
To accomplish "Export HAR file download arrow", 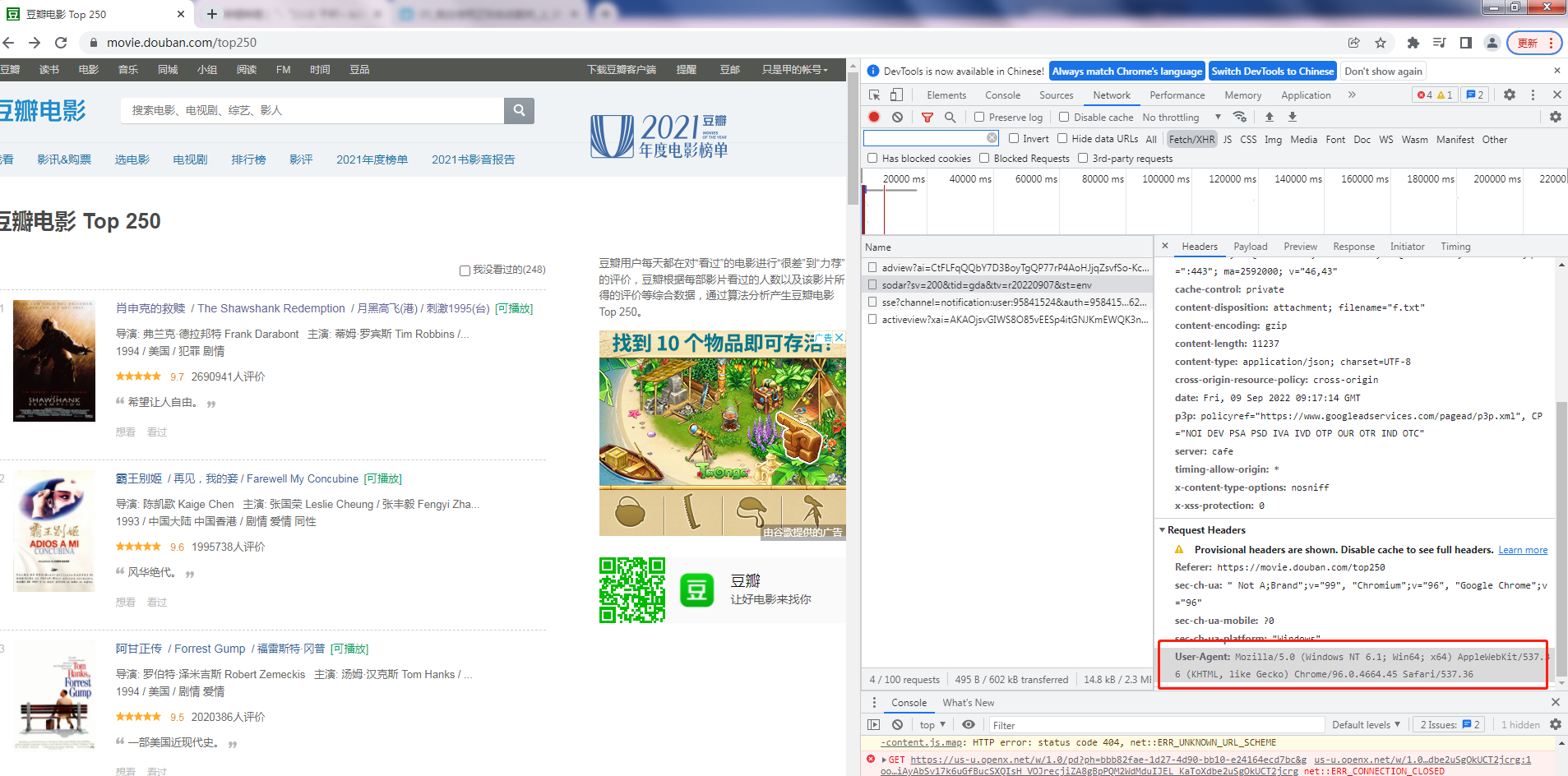I will (x=1292, y=118).
